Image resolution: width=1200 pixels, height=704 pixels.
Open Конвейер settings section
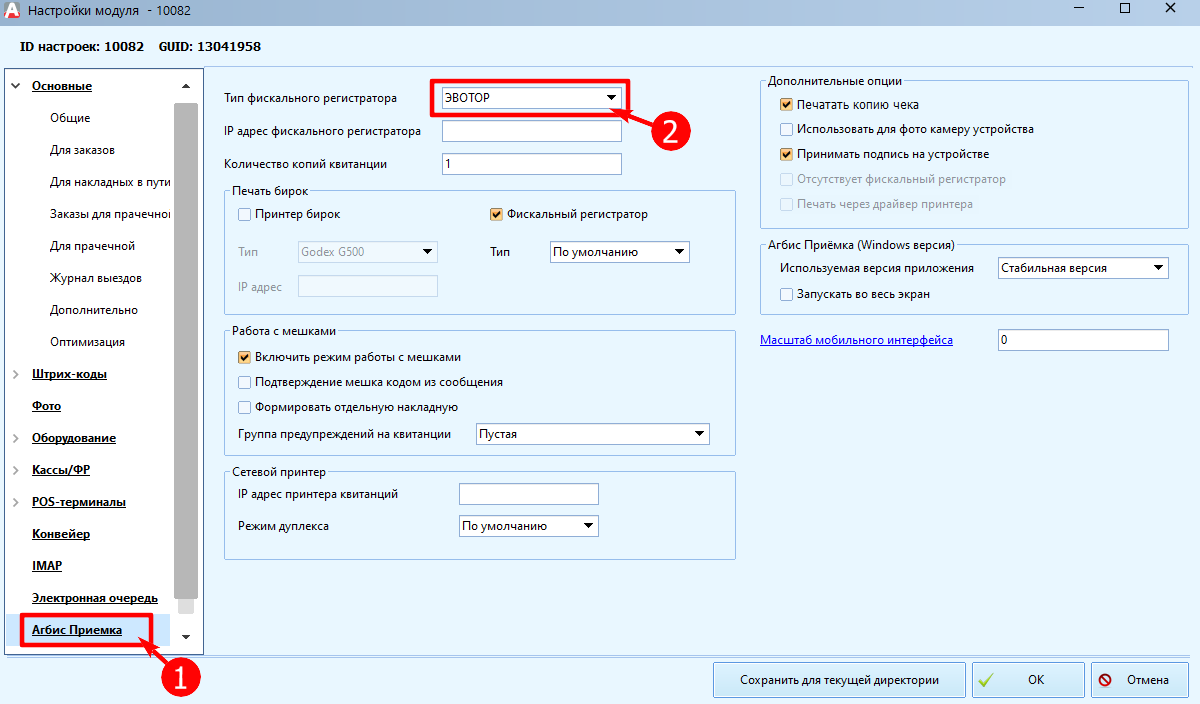click(x=61, y=534)
